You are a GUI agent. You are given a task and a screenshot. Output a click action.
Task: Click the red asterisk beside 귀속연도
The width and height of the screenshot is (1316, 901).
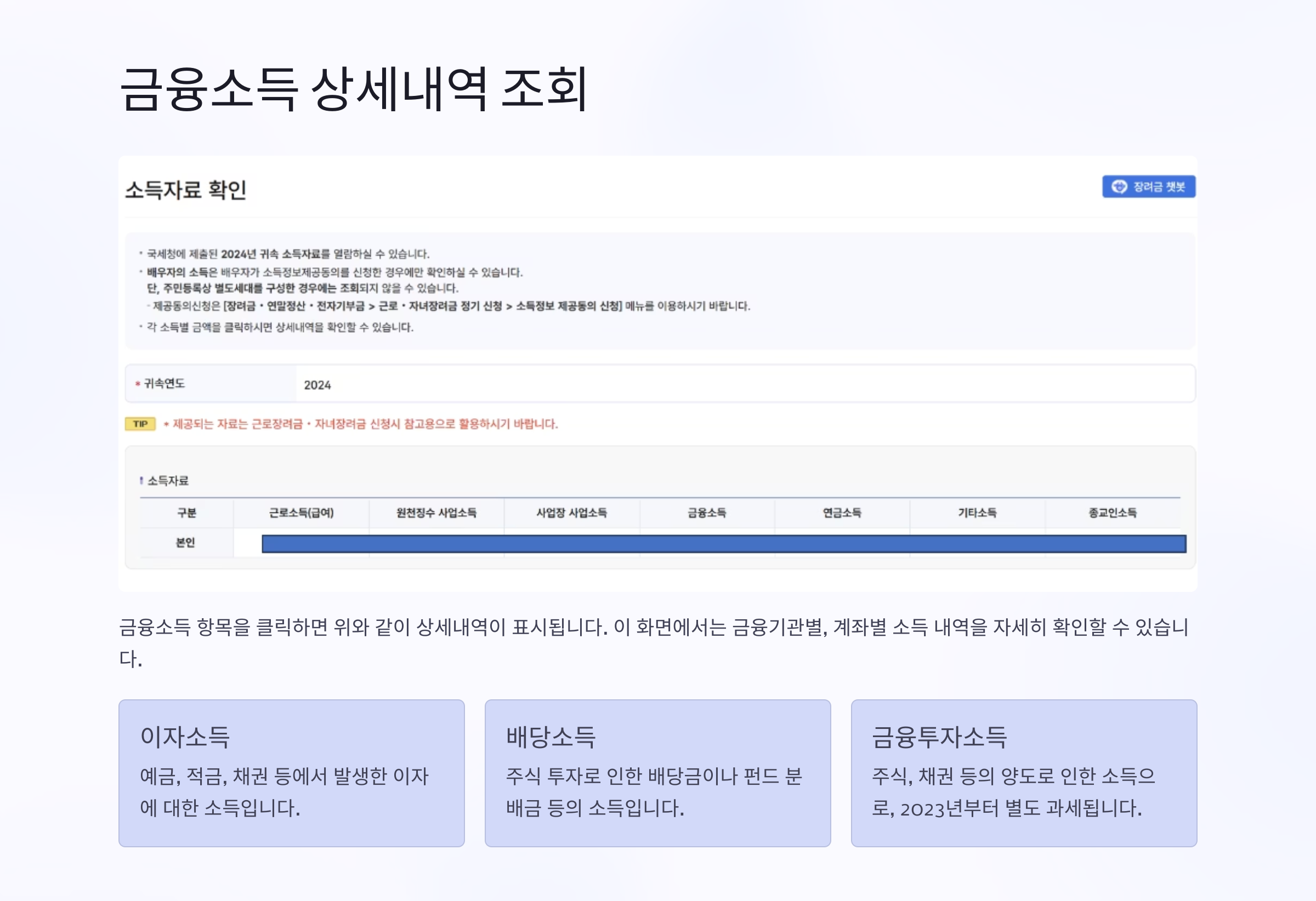[137, 384]
